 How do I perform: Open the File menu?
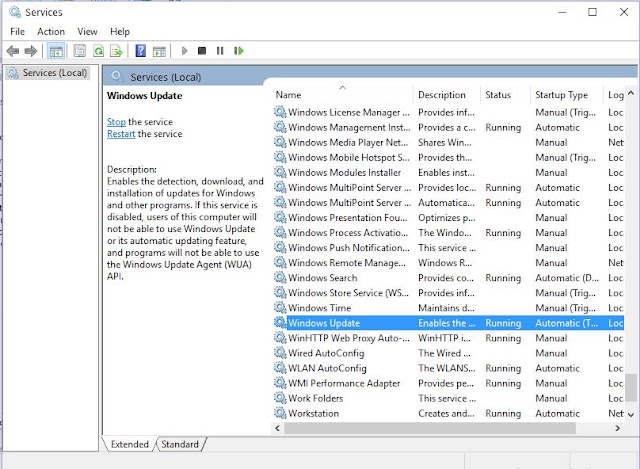pos(18,31)
